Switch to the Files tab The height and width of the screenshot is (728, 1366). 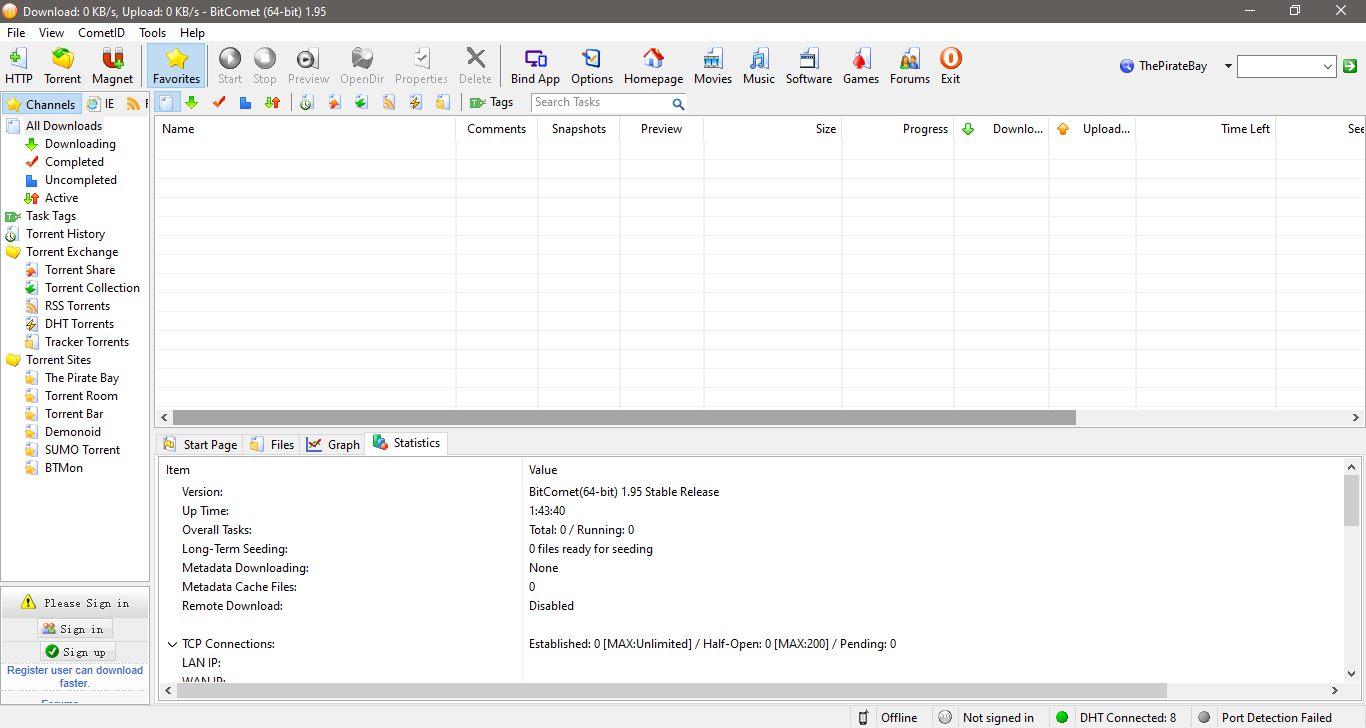point(272,444)
